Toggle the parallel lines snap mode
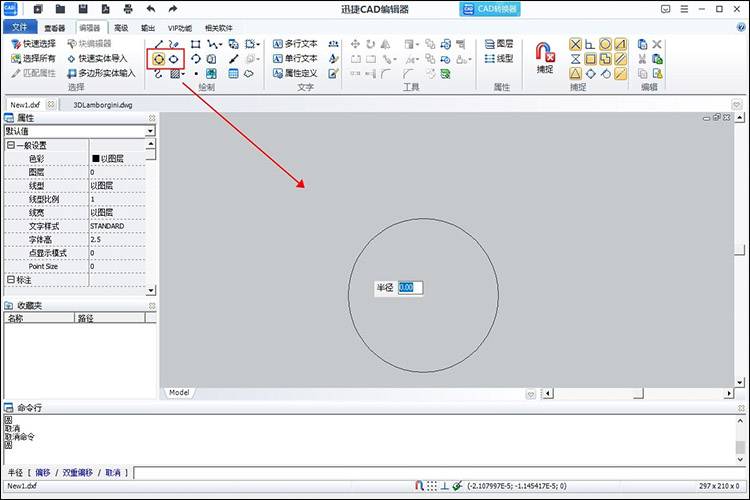Screen dimensions: 750x500 point(620,59)
